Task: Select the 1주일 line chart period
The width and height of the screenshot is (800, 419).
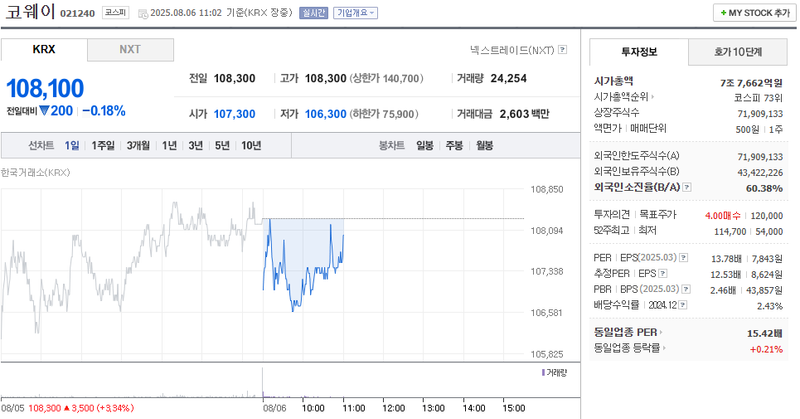Action: (103, 145)
